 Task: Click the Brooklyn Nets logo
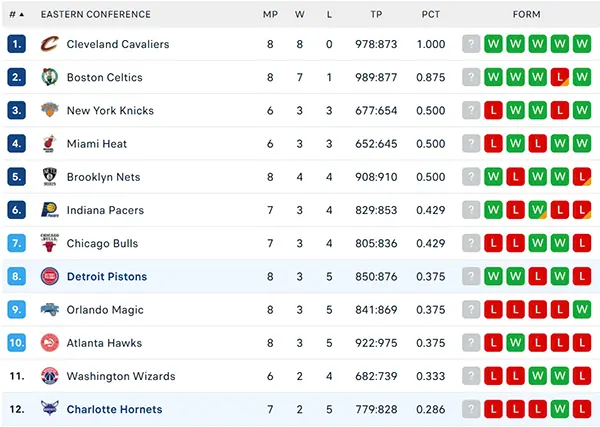click(50, 177)
